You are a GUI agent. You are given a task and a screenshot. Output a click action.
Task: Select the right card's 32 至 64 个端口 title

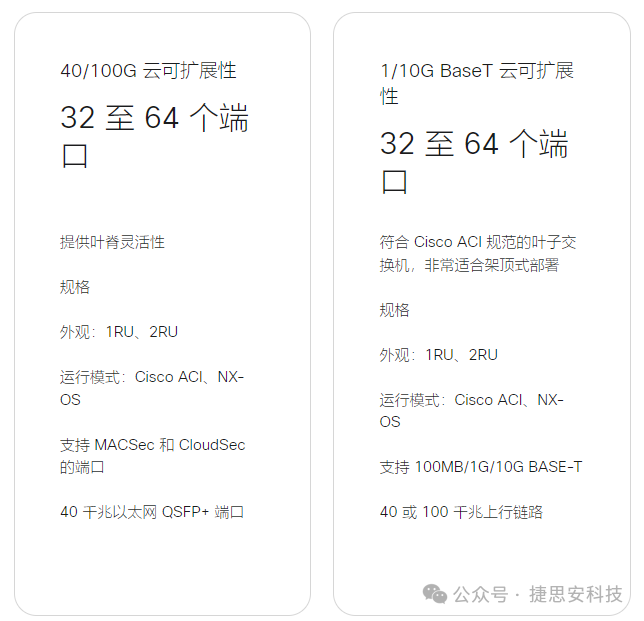point(474,162)
